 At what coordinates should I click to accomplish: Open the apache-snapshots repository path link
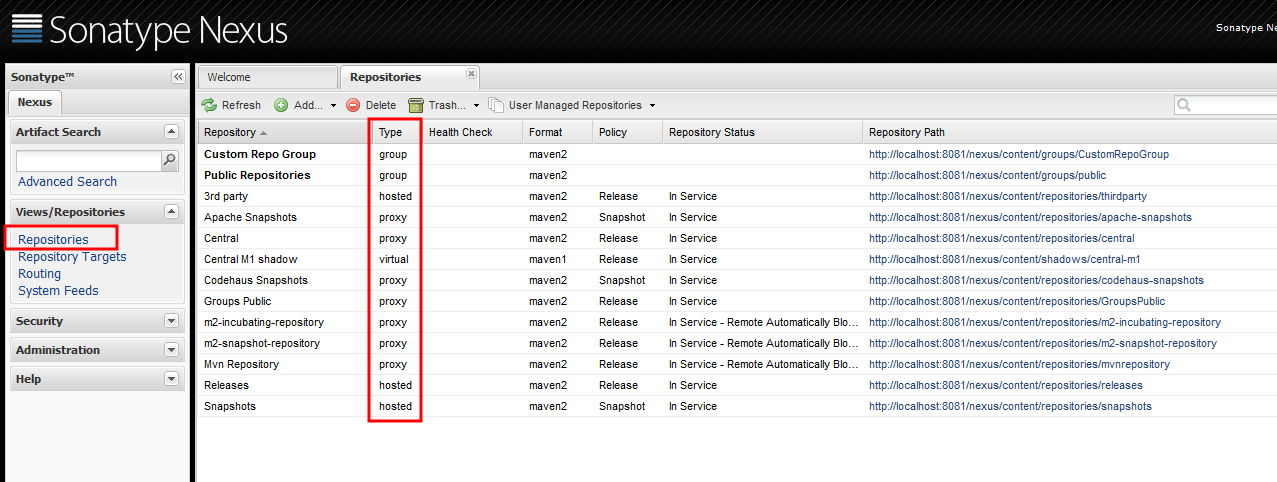[1030, 217]
